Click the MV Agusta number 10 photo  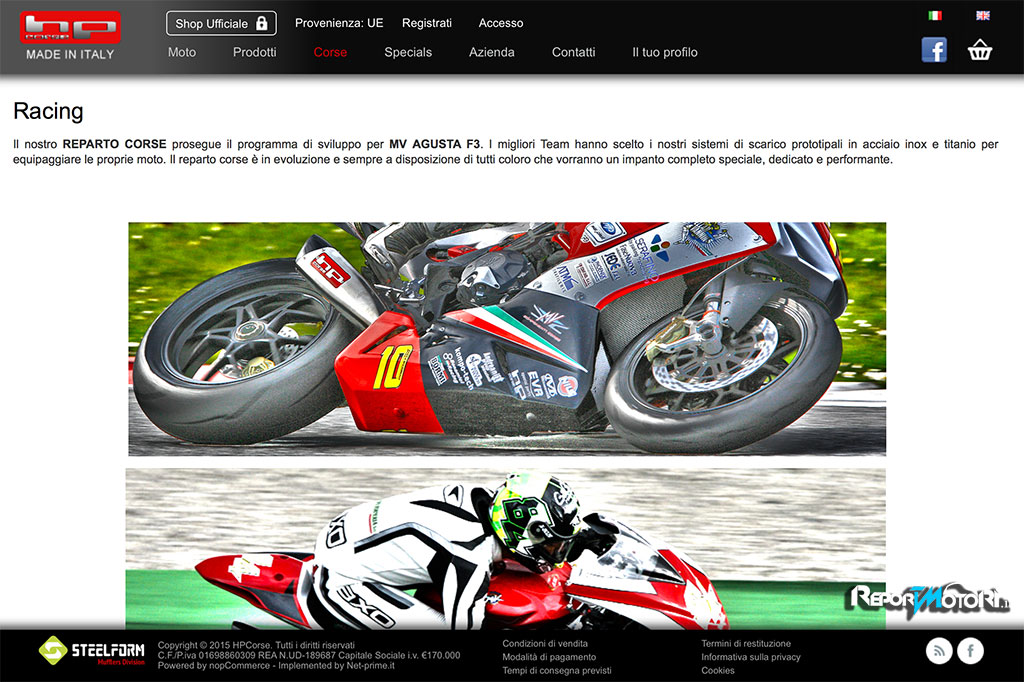click(506, 338)
